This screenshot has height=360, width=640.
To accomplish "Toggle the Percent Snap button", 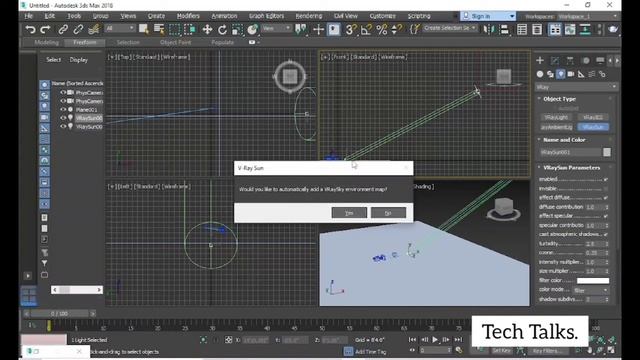I will tap(382, 29).
